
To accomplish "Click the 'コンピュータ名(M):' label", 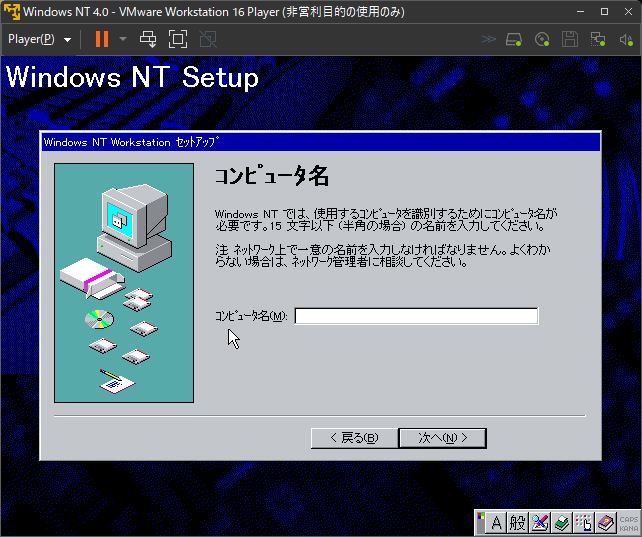I will pos(251,316).
